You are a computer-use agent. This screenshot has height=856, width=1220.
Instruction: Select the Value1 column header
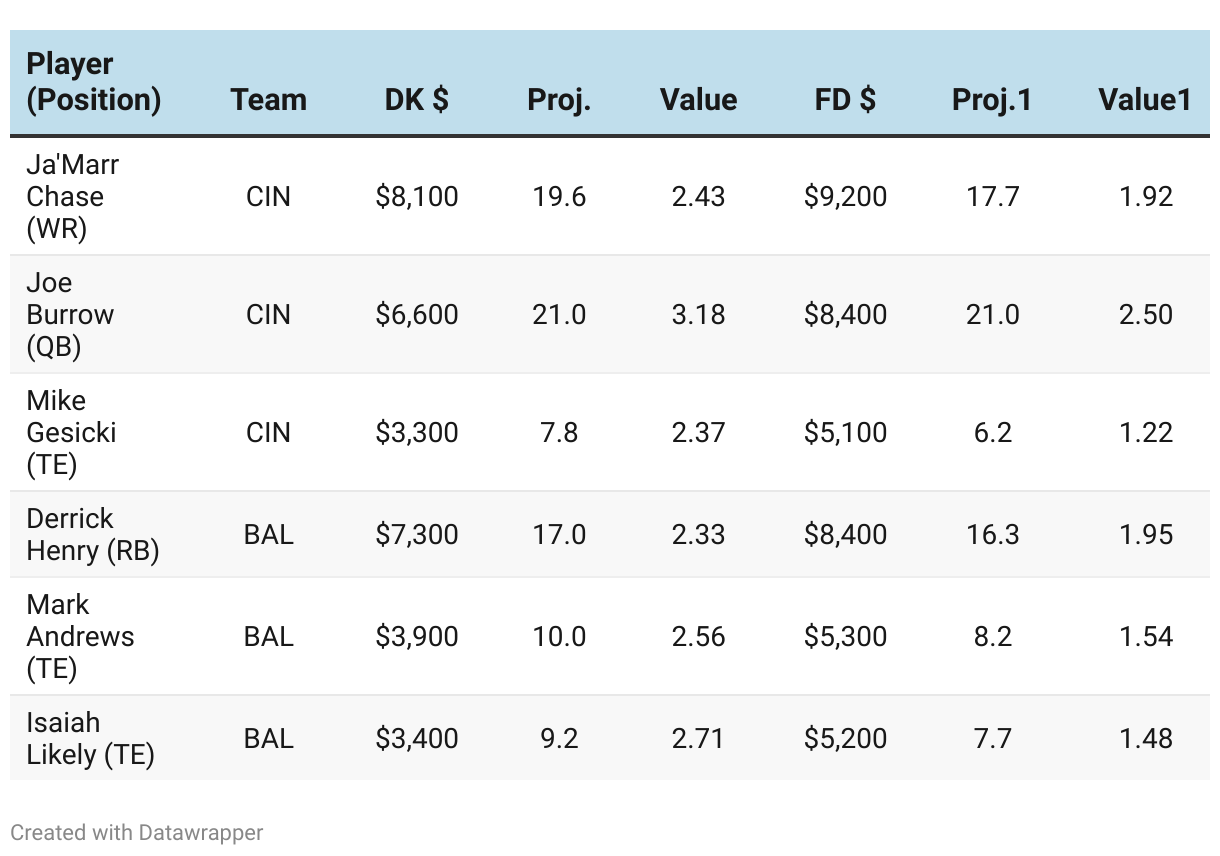(1145, 100)
